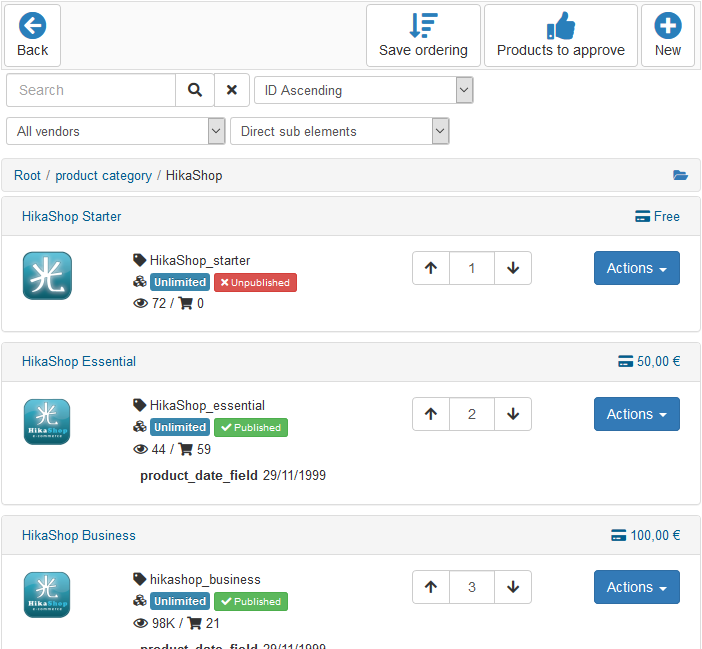Click Unlimited stock badge of HikaShop_essential

click(180, 427)
